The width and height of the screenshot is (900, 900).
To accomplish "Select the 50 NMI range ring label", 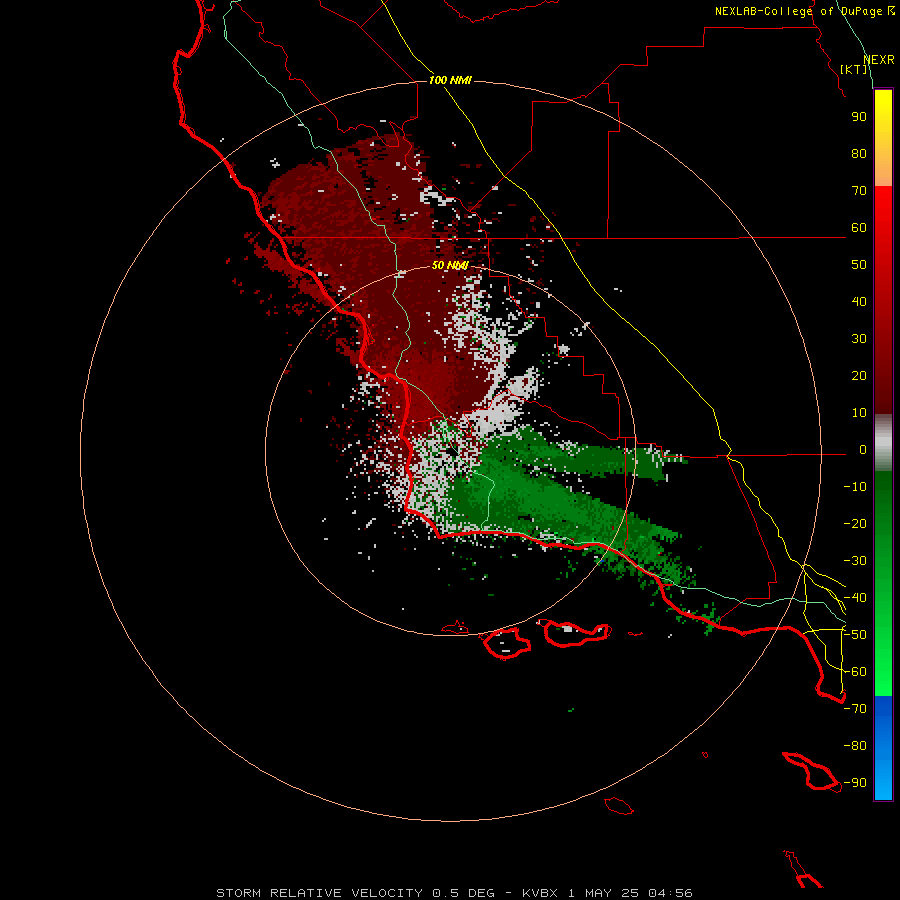I will [450, 265].
